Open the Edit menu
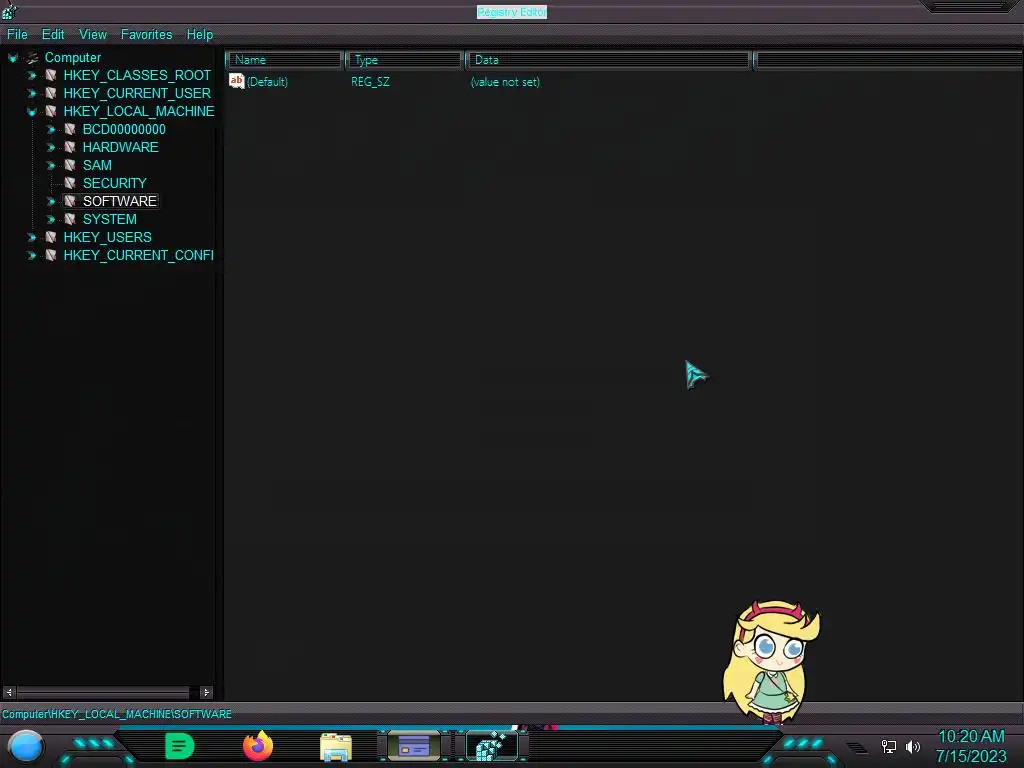The width and height of the screenshot is (1024, 768). (53, 35)
